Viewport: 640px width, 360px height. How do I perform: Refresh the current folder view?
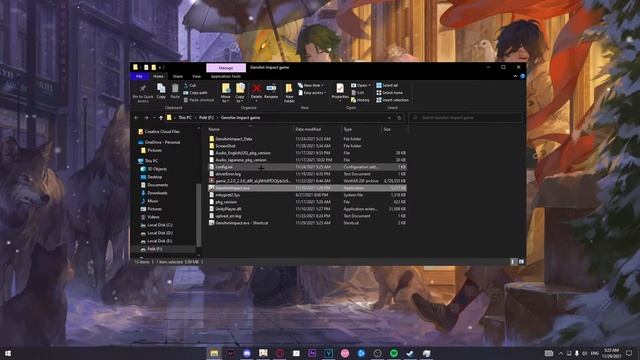point(399,118)
